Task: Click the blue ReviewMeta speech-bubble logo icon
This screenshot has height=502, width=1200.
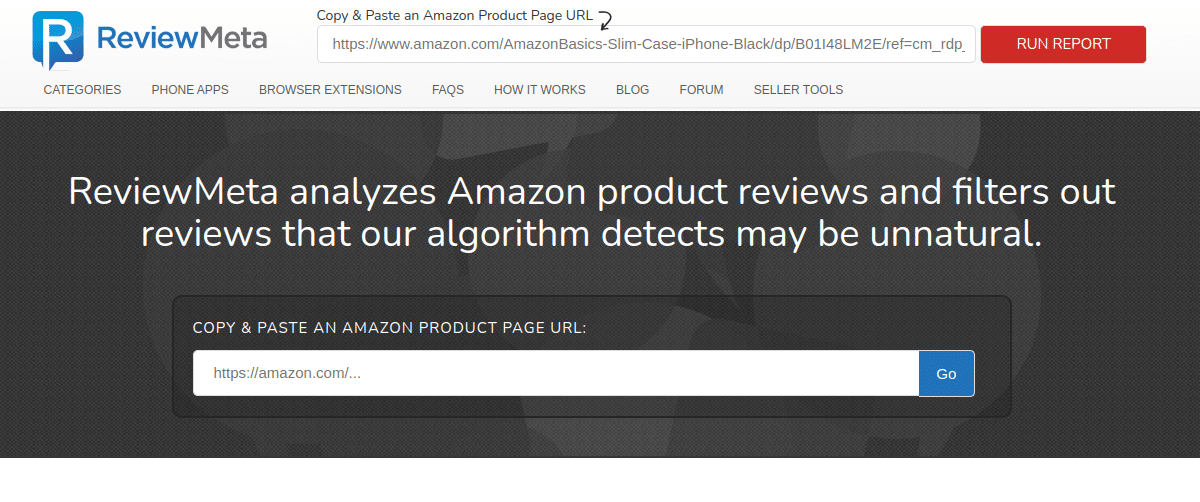Action: pos(57,41)
